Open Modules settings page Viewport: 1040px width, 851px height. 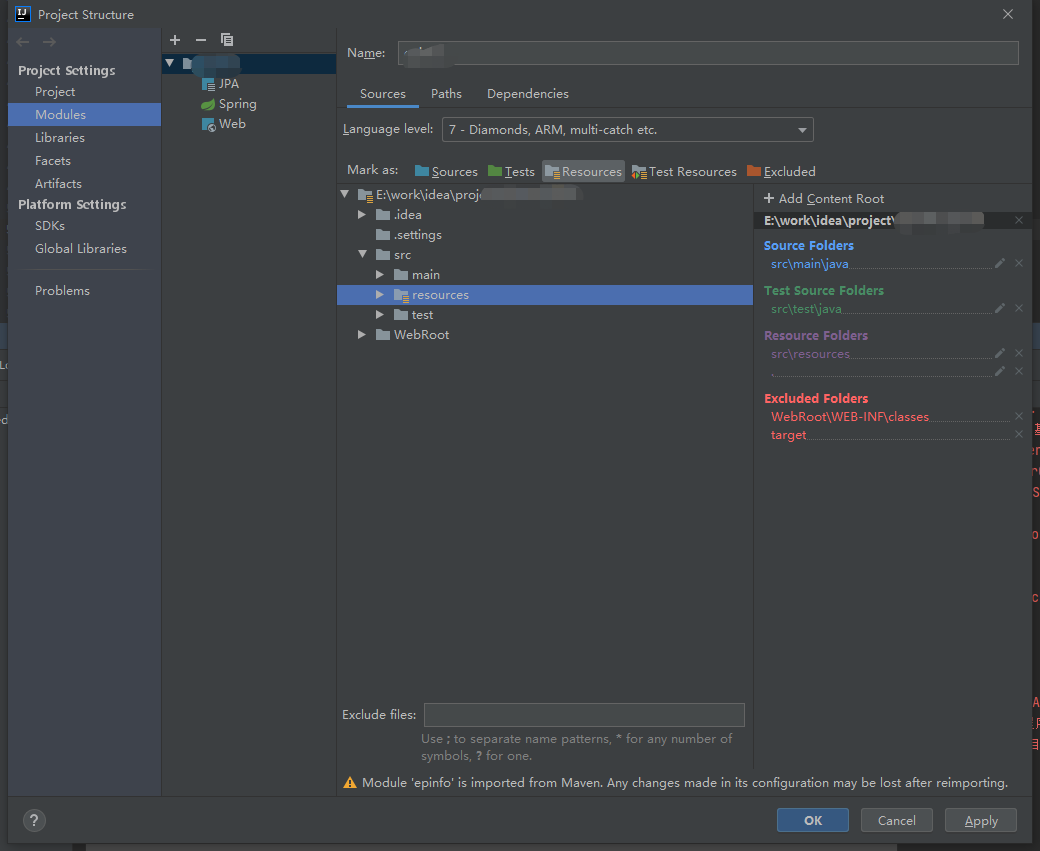[84, 114]
